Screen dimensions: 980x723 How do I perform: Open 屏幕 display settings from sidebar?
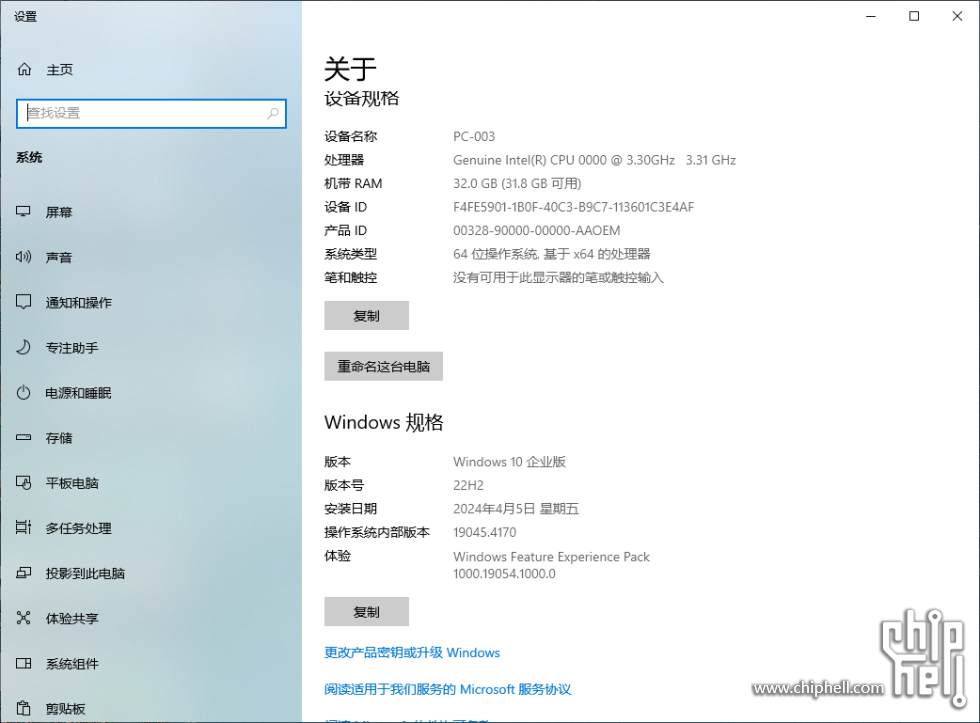[60, 211]
